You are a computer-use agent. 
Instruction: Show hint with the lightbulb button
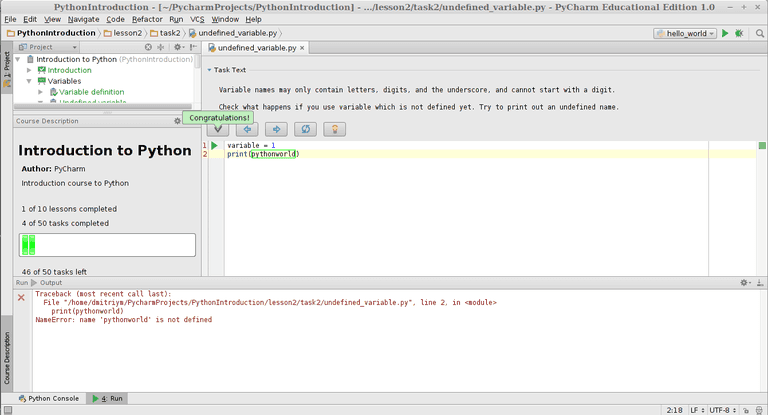[x=335, y=129]
